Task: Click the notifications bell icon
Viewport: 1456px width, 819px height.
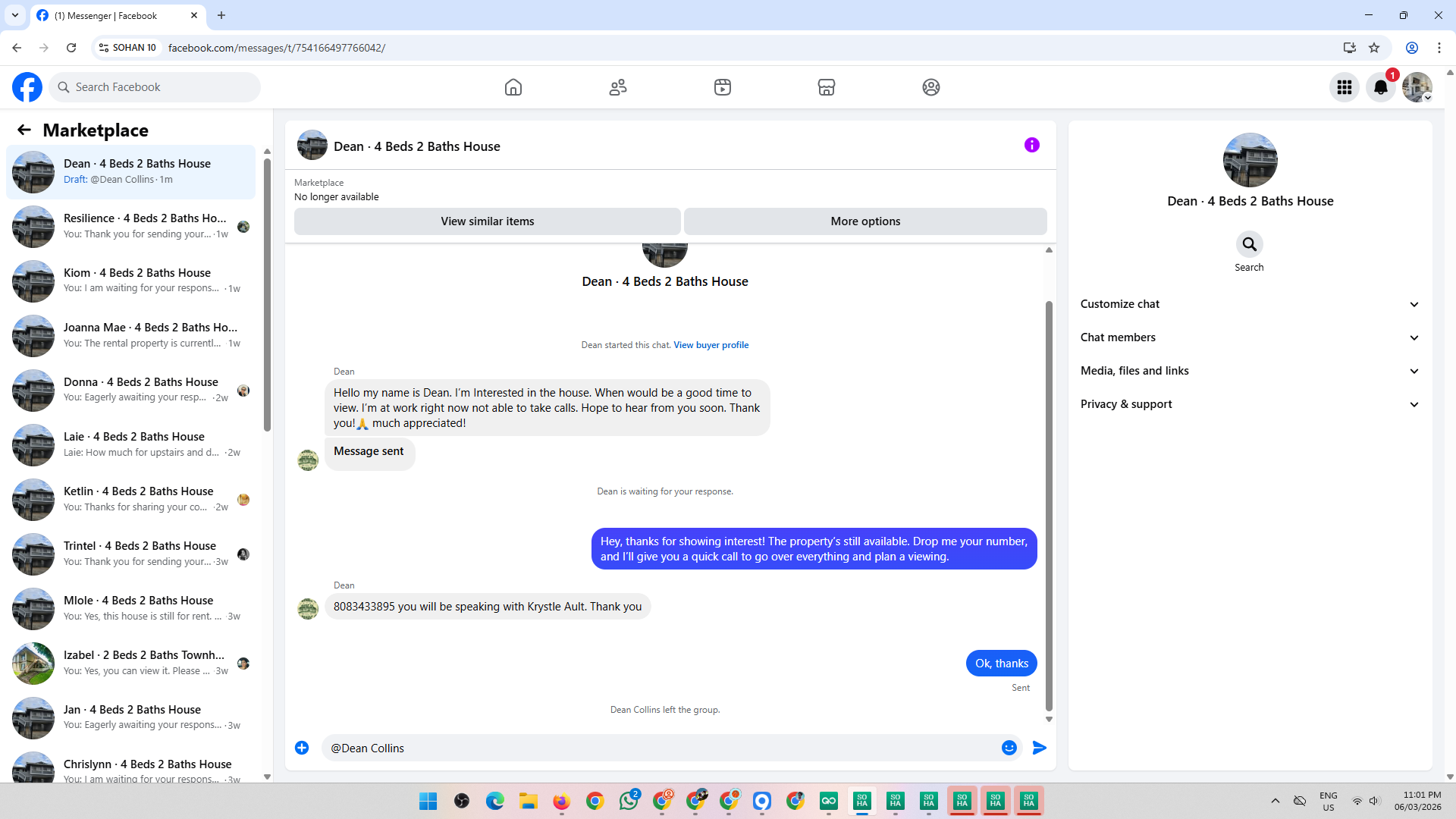Action: (x=1380, y=87)
